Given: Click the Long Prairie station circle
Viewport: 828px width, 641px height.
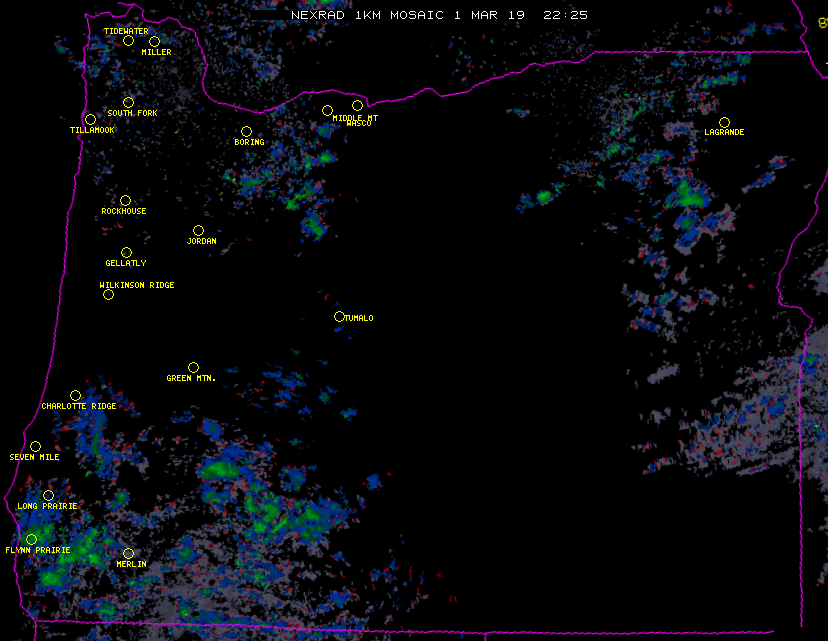Looking at the screenshot, I should click(x=48, y=495).
